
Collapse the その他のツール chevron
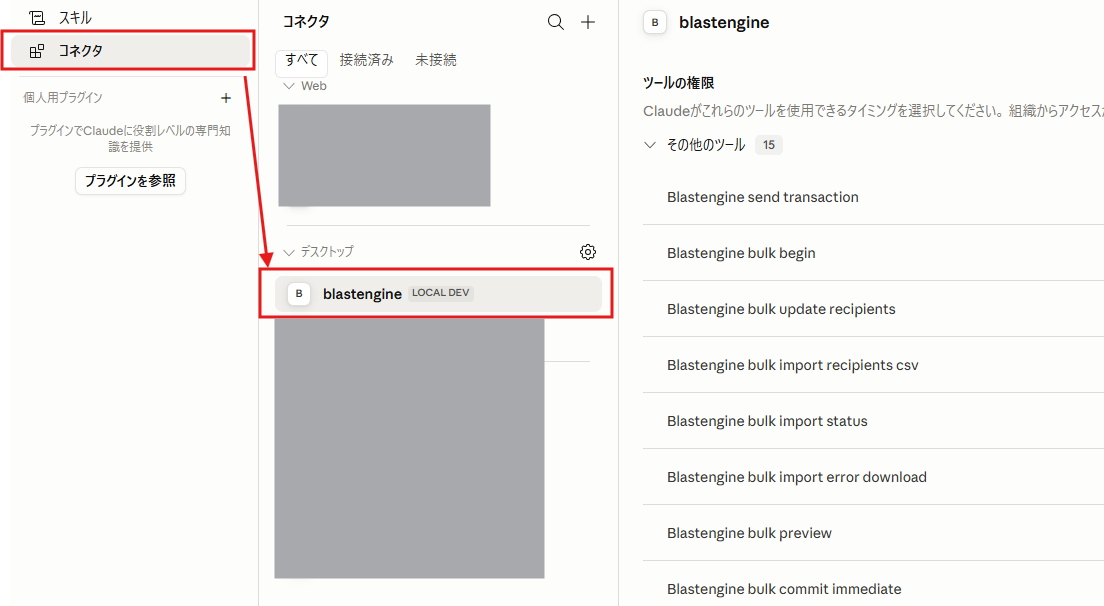point(650,145)
